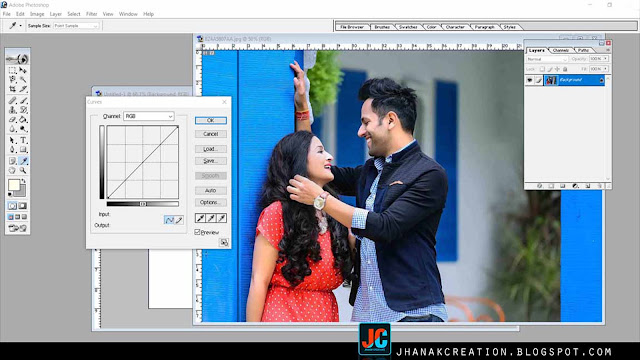Image resolution: width=640 pixels, height=360 pixels.
Task: Select the Rectangle shape tool
Action: click(23, 150)
